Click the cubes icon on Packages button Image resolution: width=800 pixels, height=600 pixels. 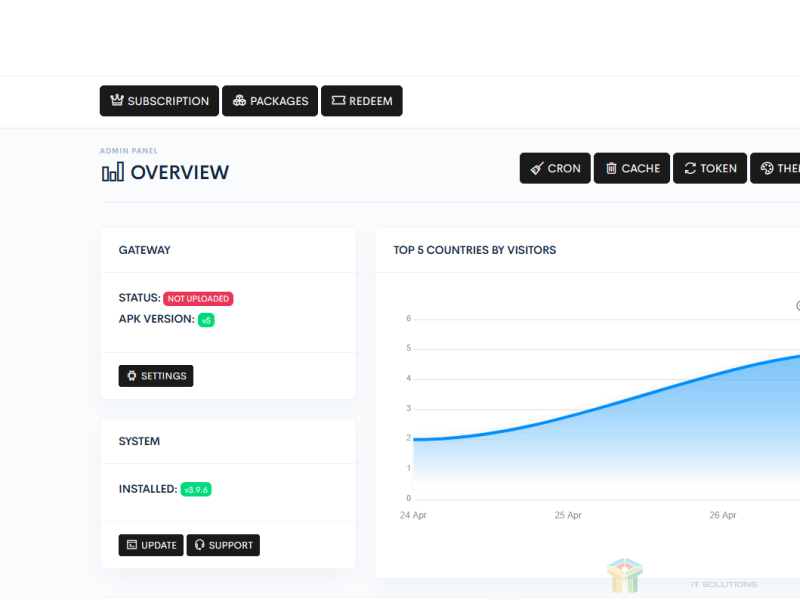coord(239,101)
